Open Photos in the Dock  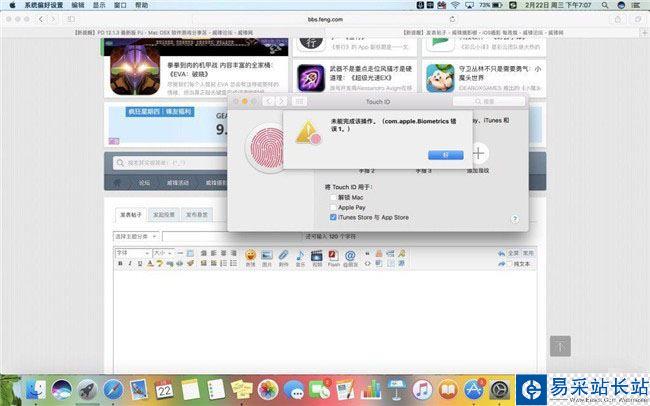[268, 391]
